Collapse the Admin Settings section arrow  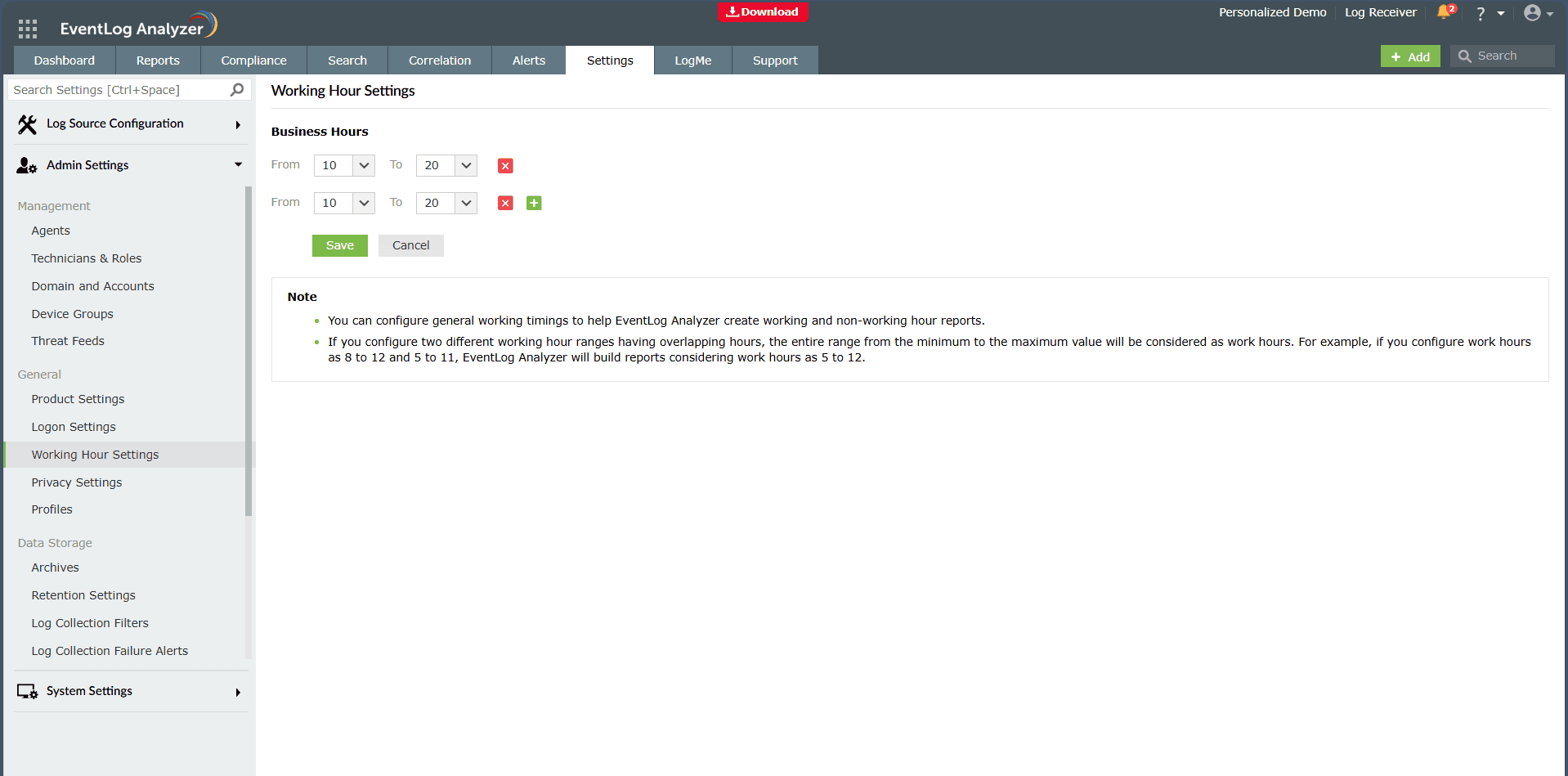pyautogui.click(x=238, y=165)
